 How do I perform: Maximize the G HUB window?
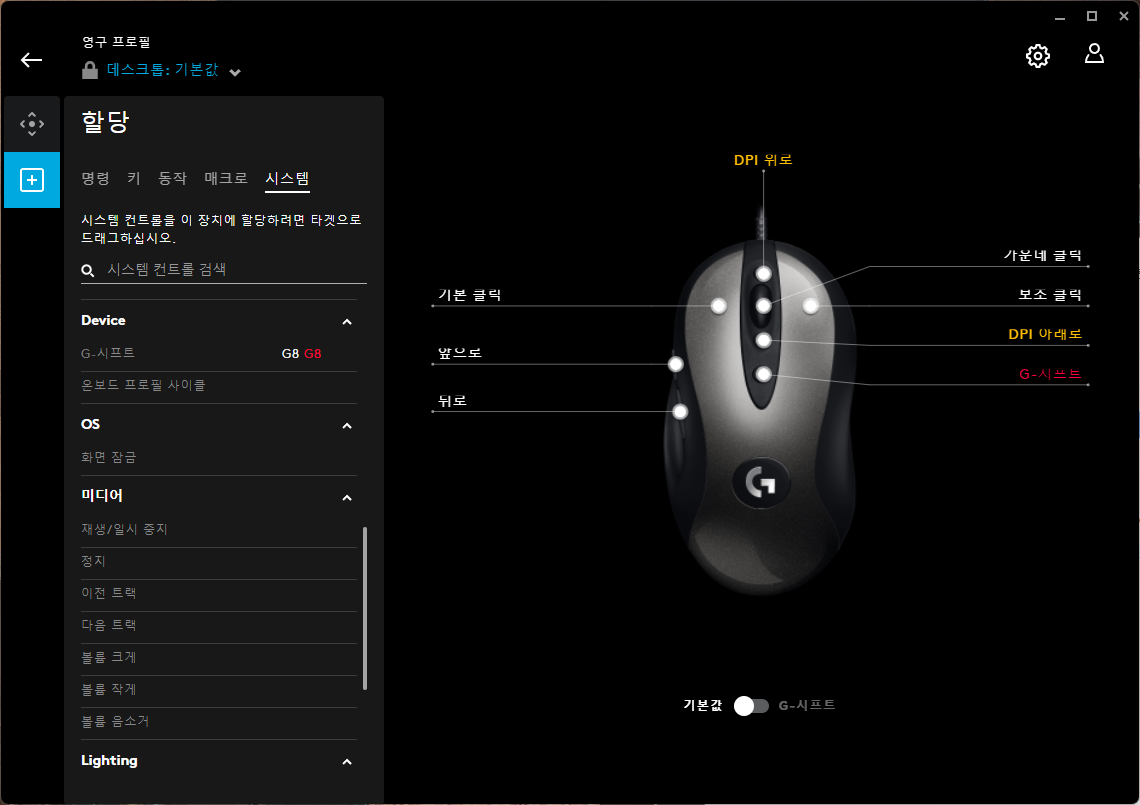1091,16
